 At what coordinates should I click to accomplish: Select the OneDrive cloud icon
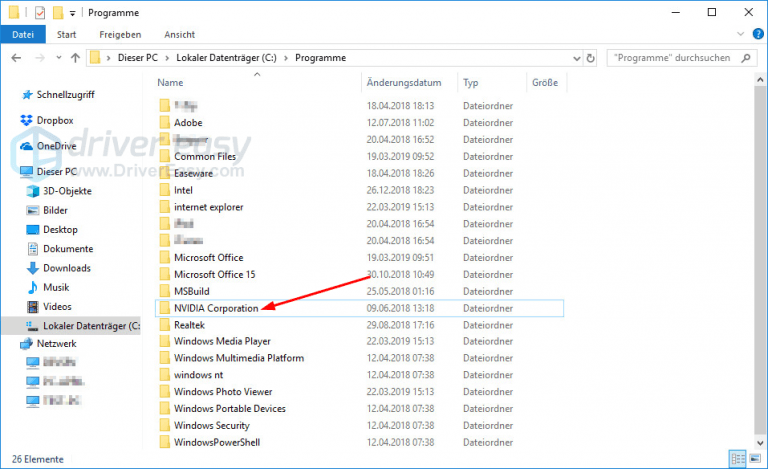point(26,146)
